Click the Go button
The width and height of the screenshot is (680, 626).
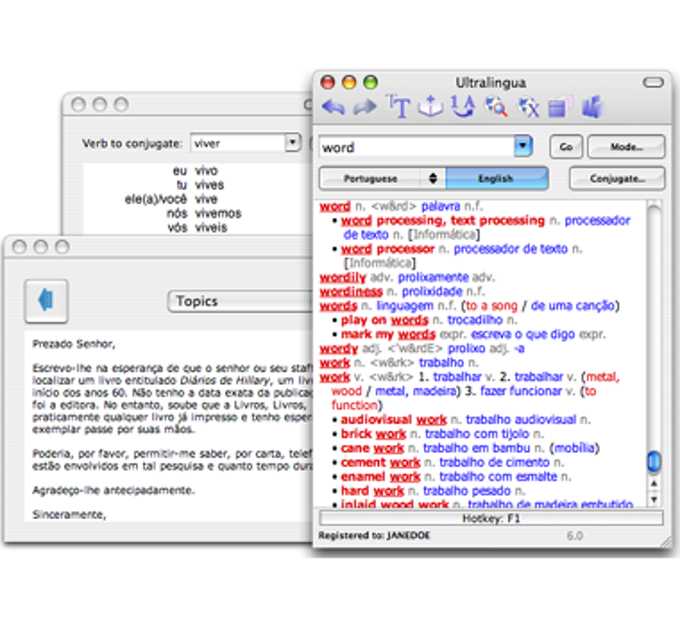coord(566,147)
